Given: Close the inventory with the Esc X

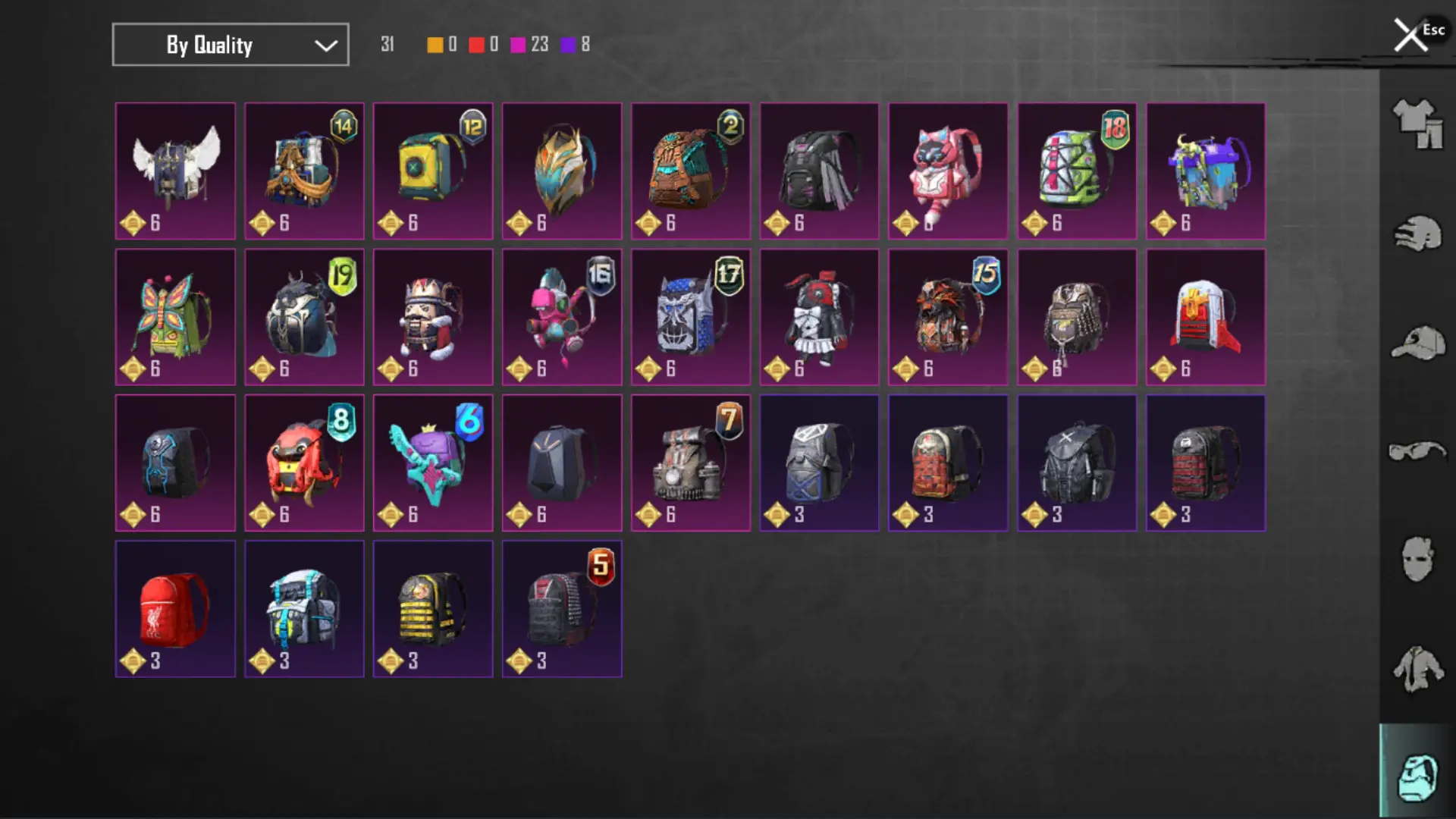Looking at the screenshot, I should (1410, 35).
